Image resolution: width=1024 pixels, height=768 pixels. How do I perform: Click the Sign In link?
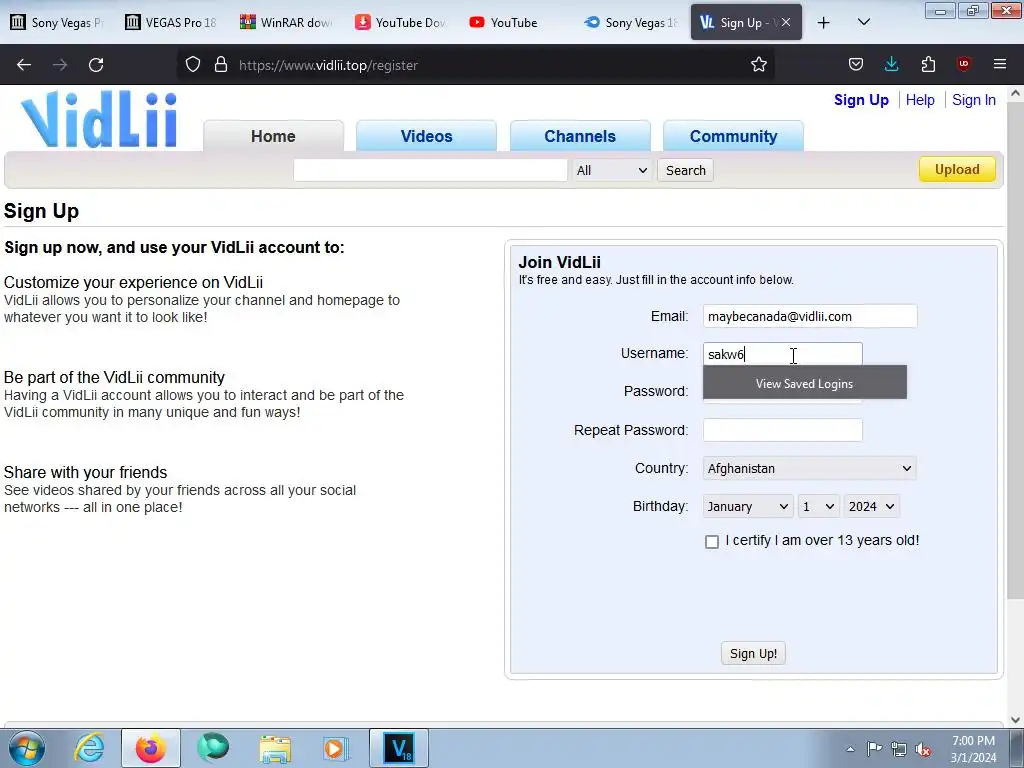click(974, 100)
